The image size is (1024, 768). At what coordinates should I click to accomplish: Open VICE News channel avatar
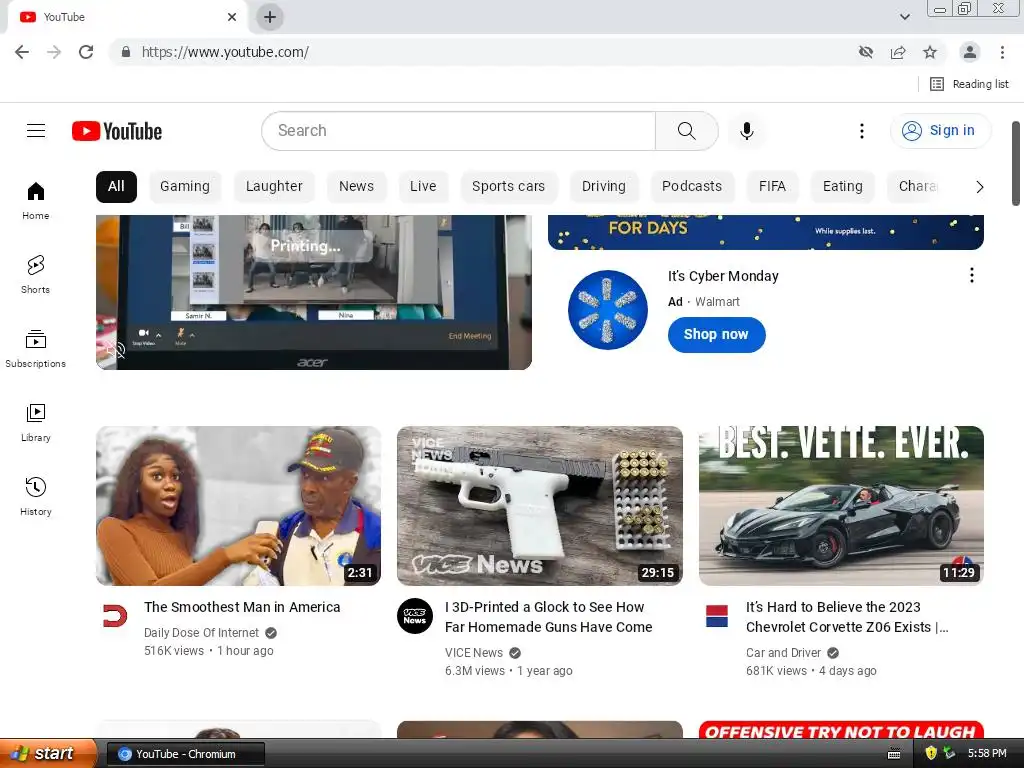415,616
